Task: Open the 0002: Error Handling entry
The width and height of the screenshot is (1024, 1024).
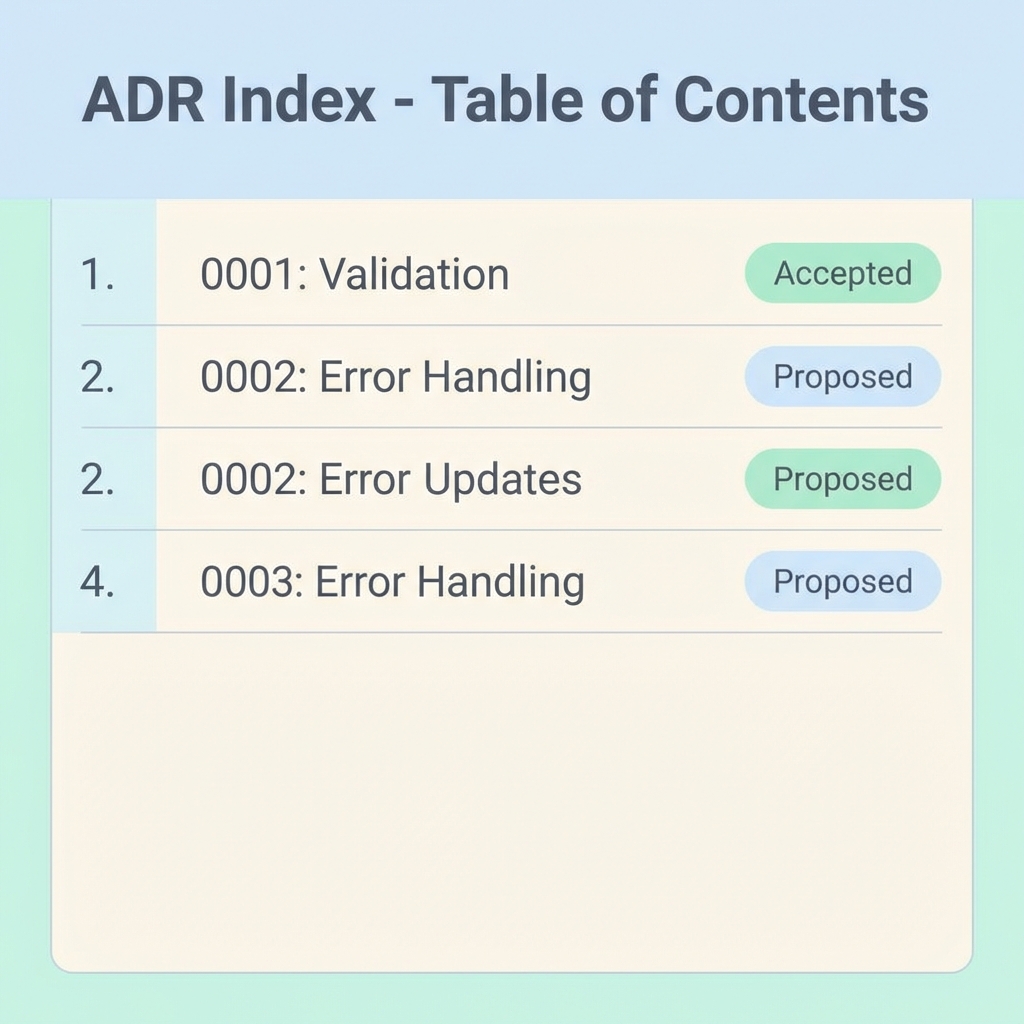Action: (x=395, y=377)
